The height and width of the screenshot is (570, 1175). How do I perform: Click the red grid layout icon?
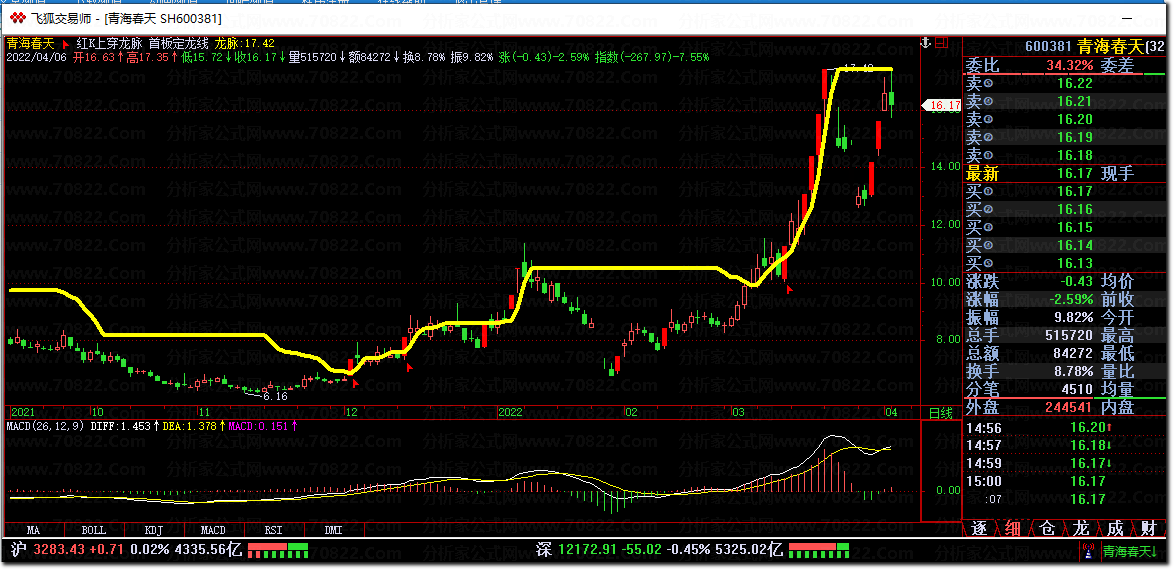tap(942, 43)
